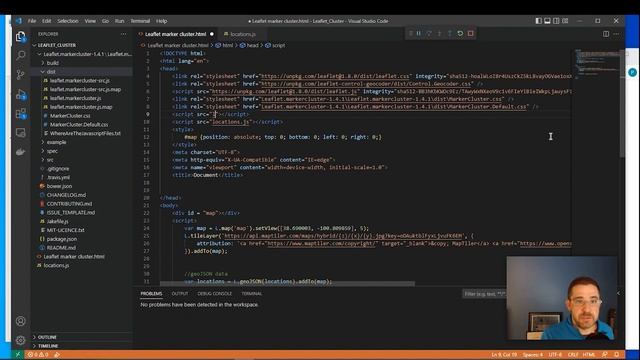Pause the debug session
The height and width of the screenshot is (360, 640).
(x=419, y=33)
